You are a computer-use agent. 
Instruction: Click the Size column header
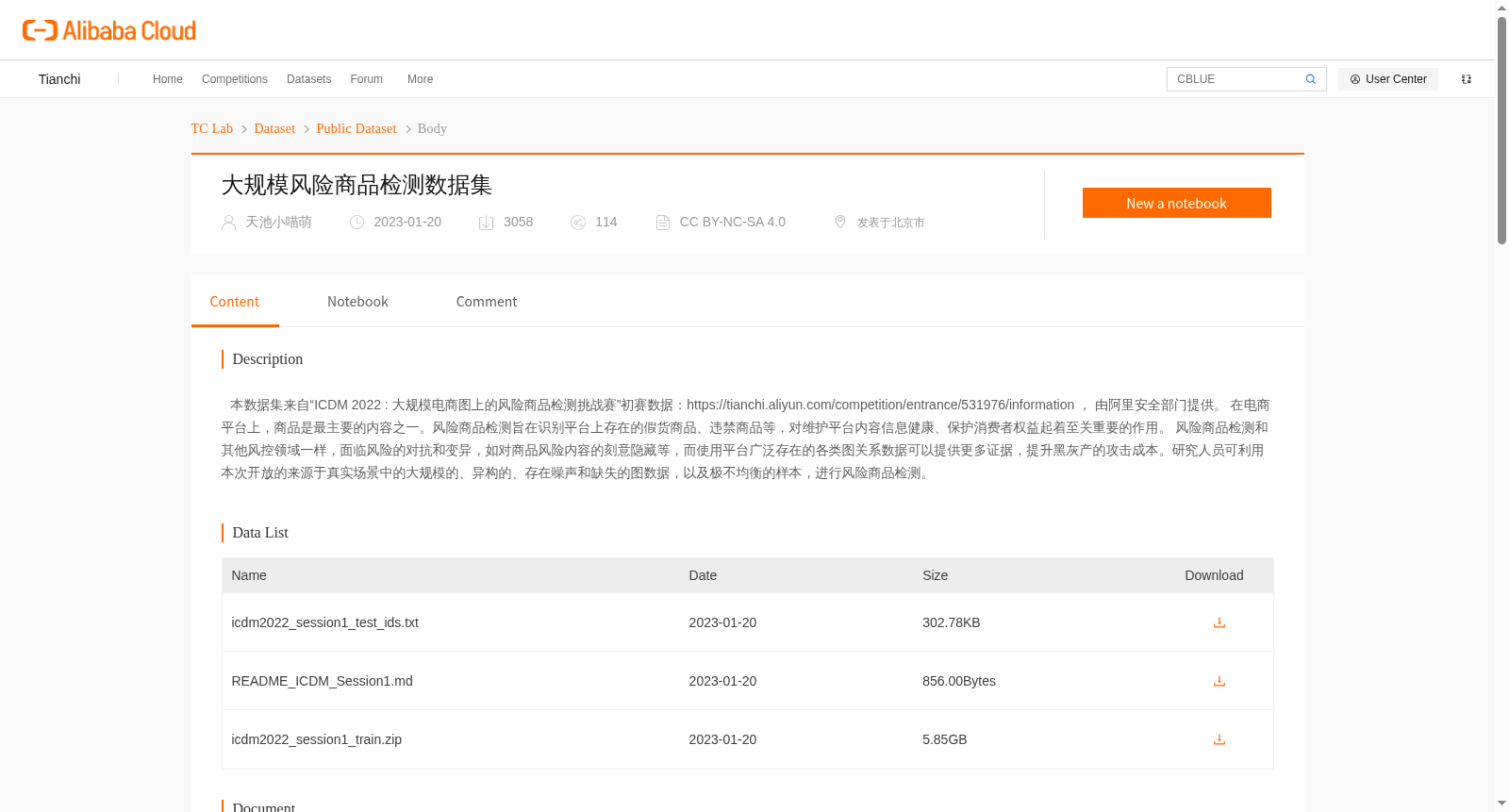point(936,575)
